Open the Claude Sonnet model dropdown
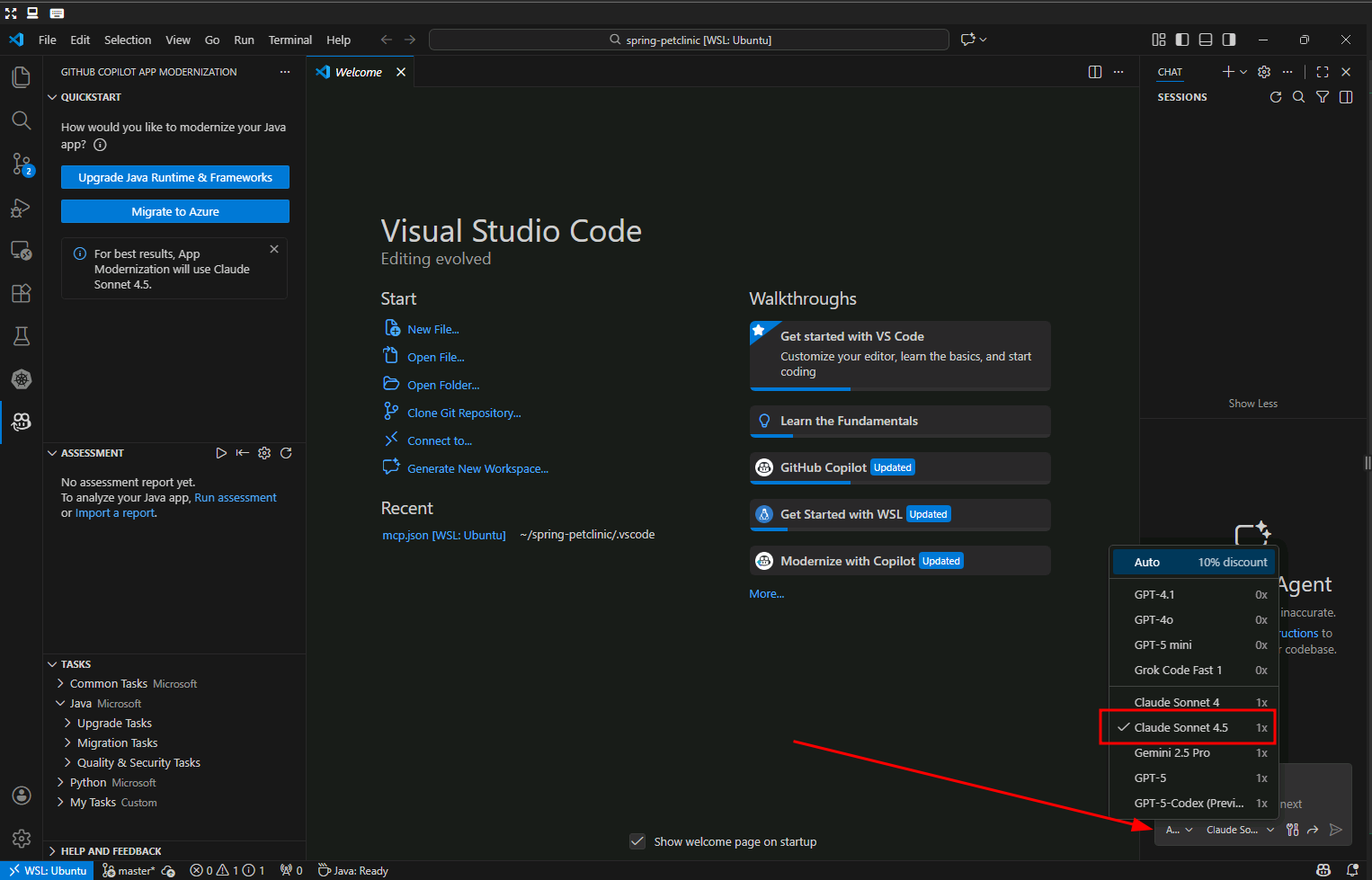Viewport: 1372px width, 880px height. coord(1241,830)
